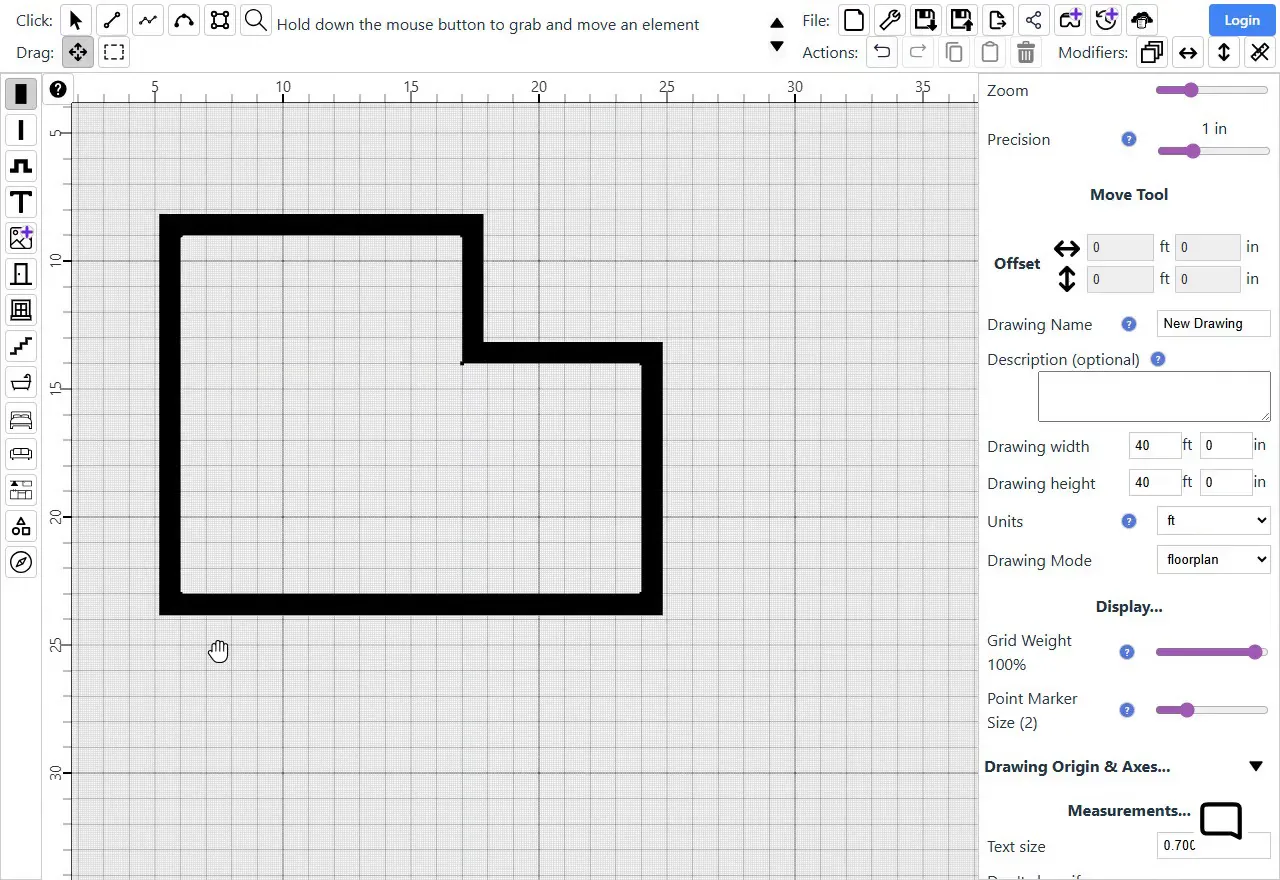The image size is (1280, 880).
Task: Adjust the Grid Weight slider
Action: click(x=1212, y=652)
